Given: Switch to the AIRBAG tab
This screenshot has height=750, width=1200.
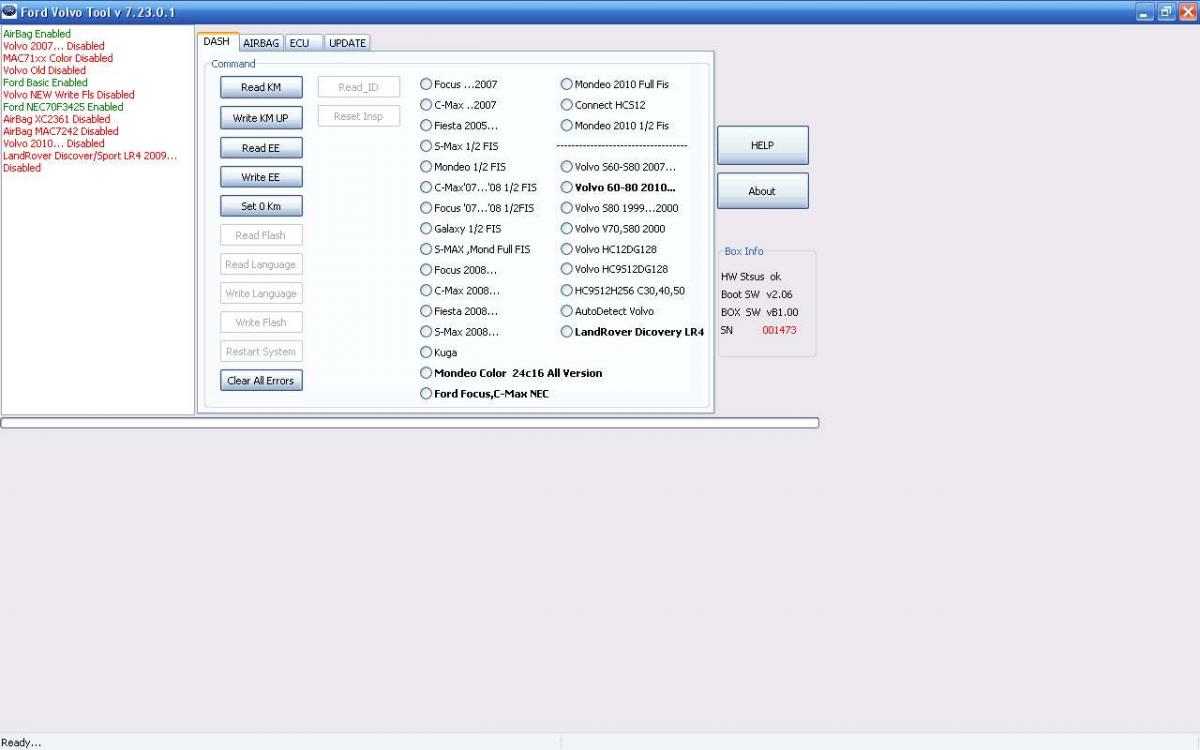Looking at the screenshot, I should (x=261, y=43).
